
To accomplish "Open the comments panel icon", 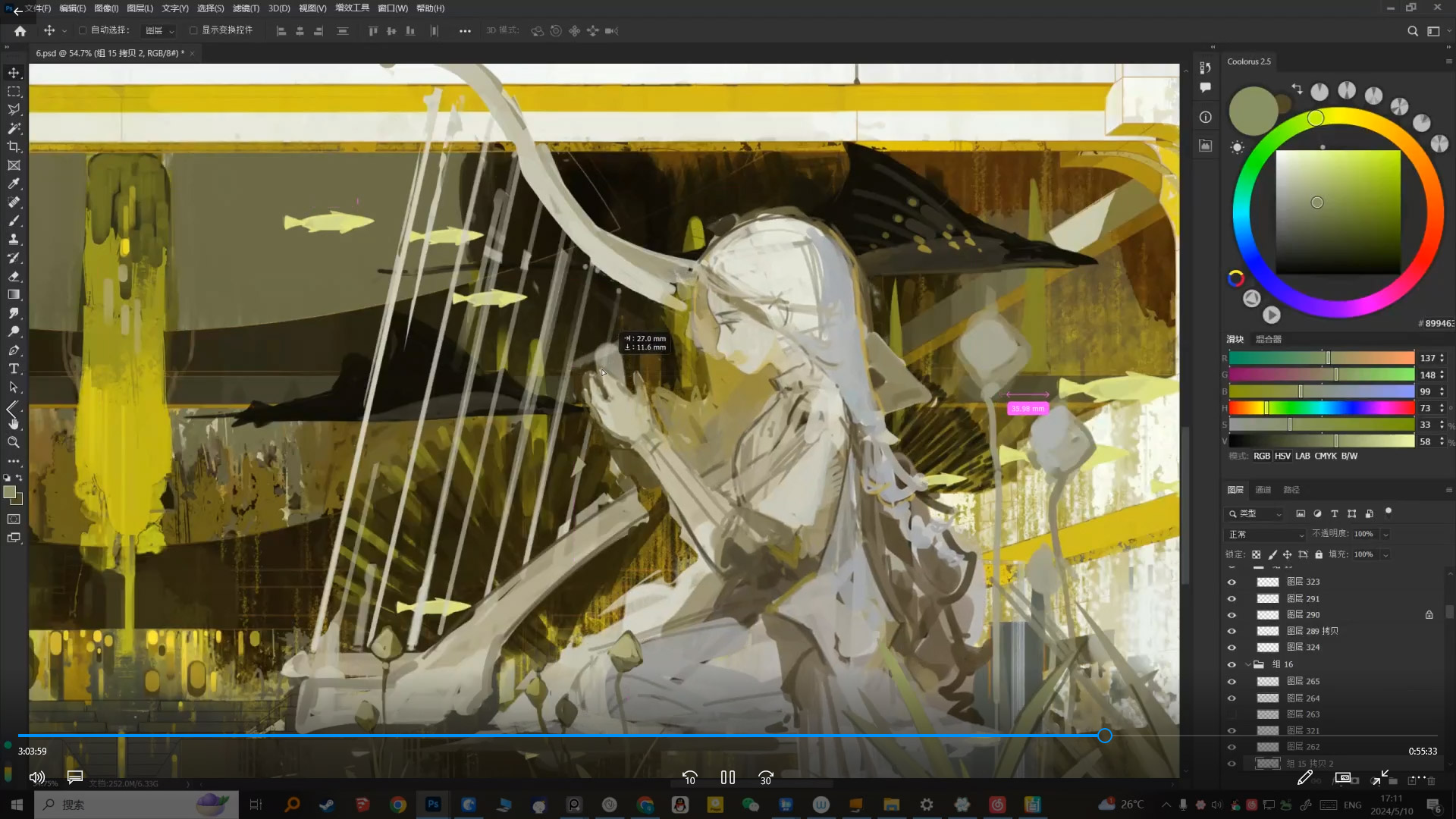I will [x=1206, y=88].
